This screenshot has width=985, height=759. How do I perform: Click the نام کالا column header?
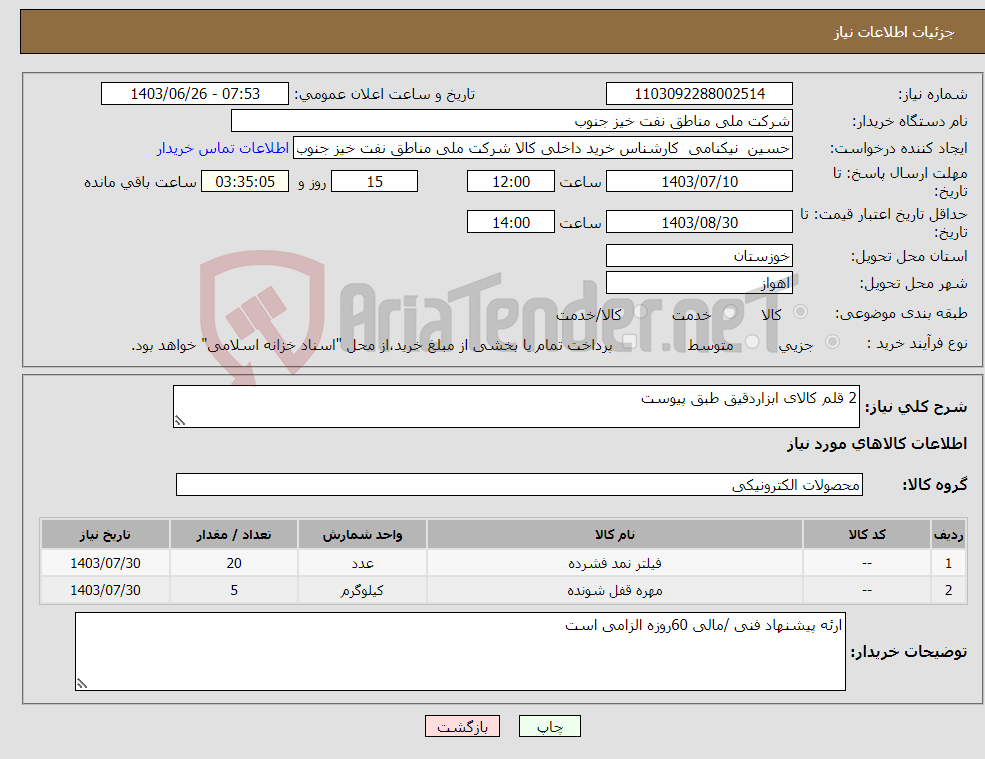click(x=615, y=535)
